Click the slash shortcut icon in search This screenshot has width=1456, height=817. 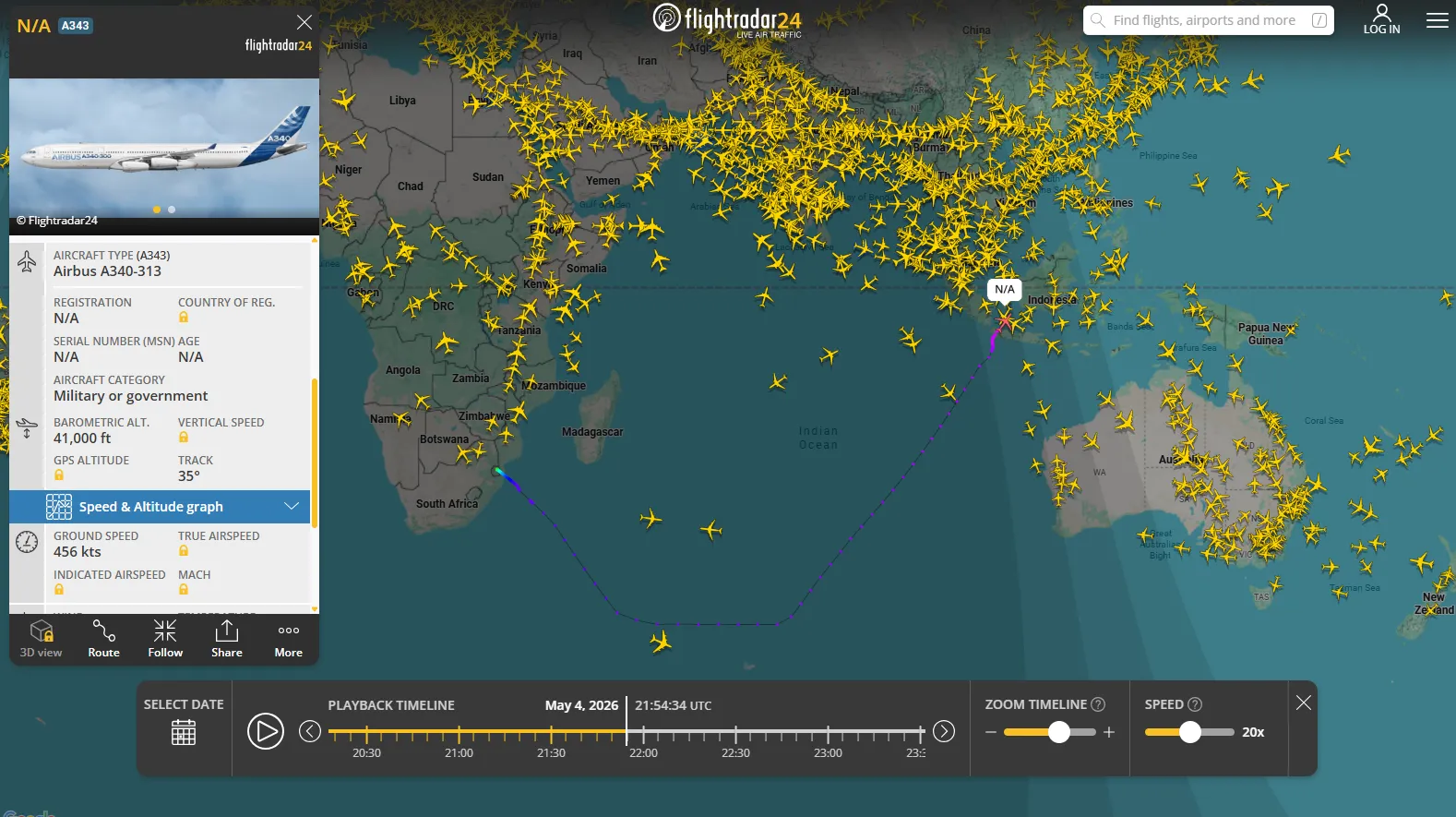click(1319, 20)
